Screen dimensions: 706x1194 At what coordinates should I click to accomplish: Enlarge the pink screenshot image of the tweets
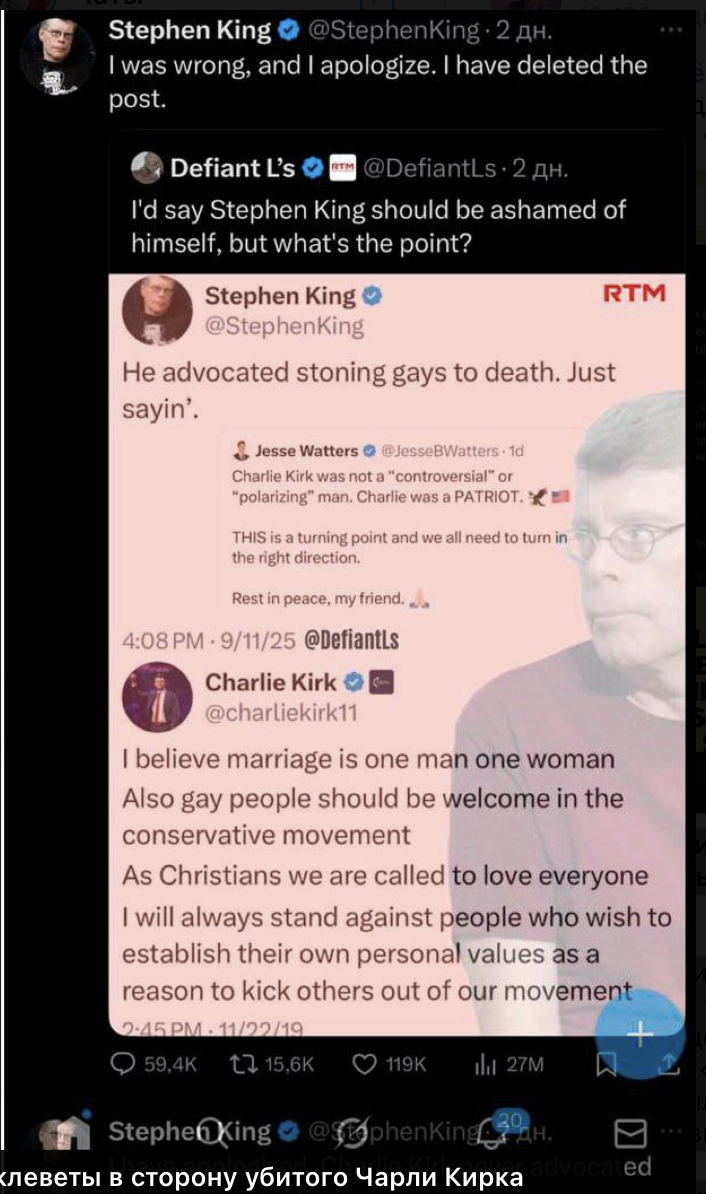[x=397, y=653]
